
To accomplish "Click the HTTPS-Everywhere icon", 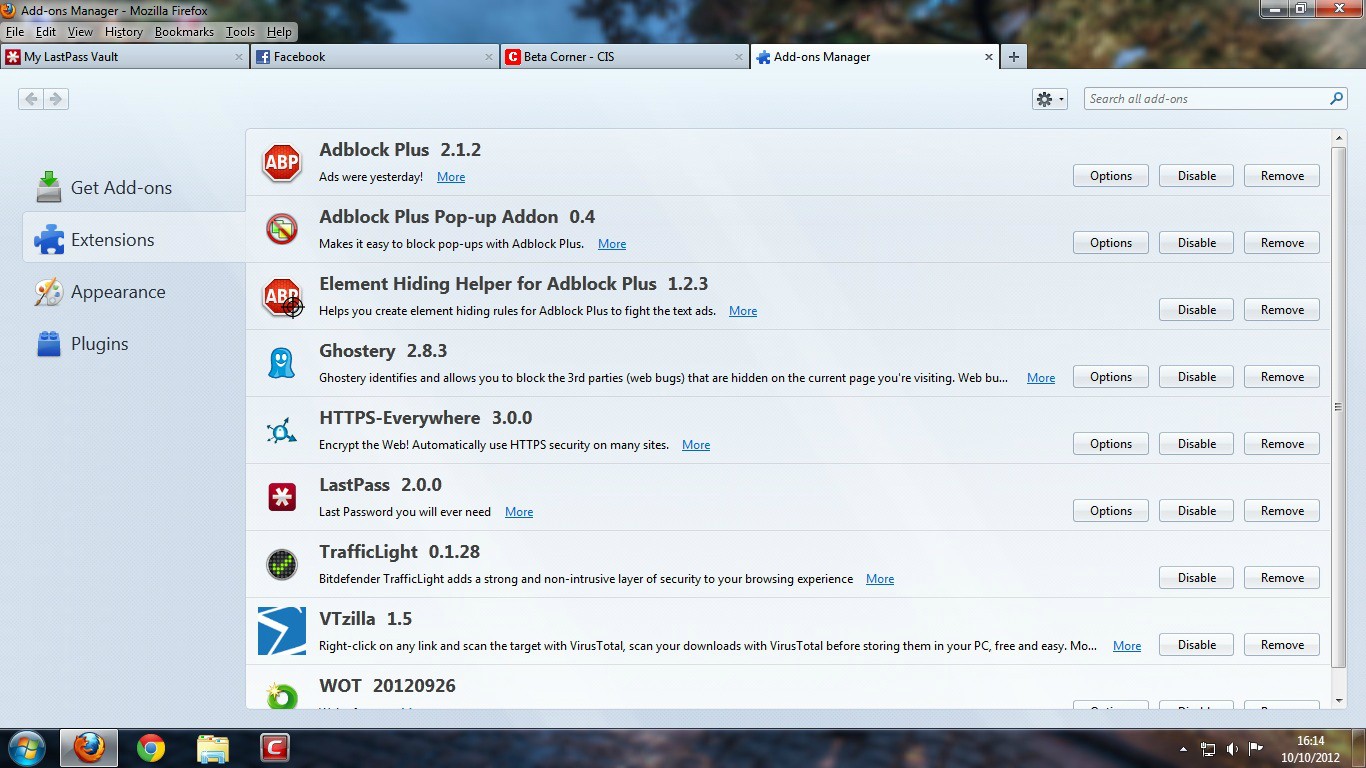I will (x=282, y=431).
